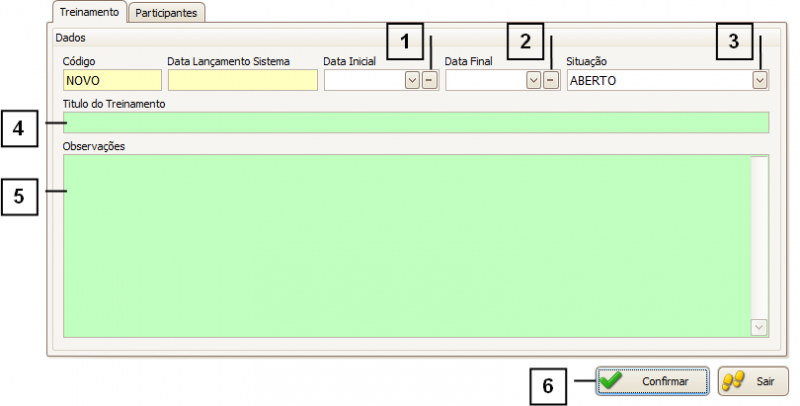Click the yellow footprints icon on Sair

point(732,381)
